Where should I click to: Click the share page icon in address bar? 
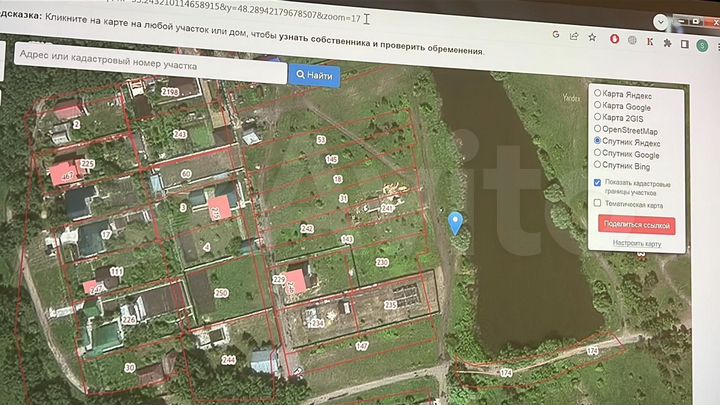point(573,36)
